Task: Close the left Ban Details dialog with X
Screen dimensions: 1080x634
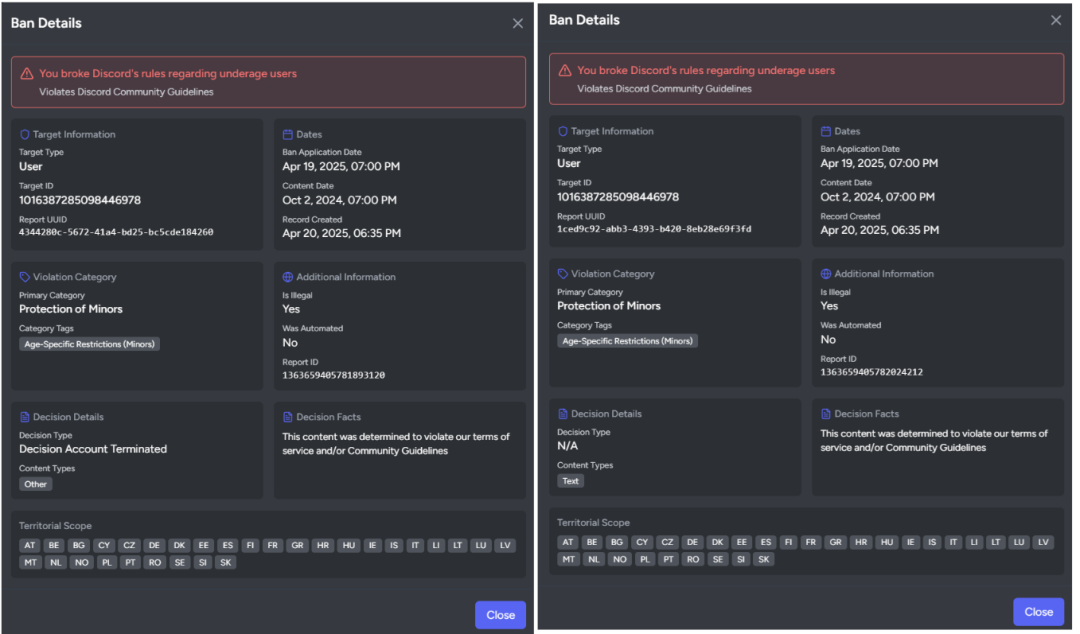Action: tap(518, 23)
